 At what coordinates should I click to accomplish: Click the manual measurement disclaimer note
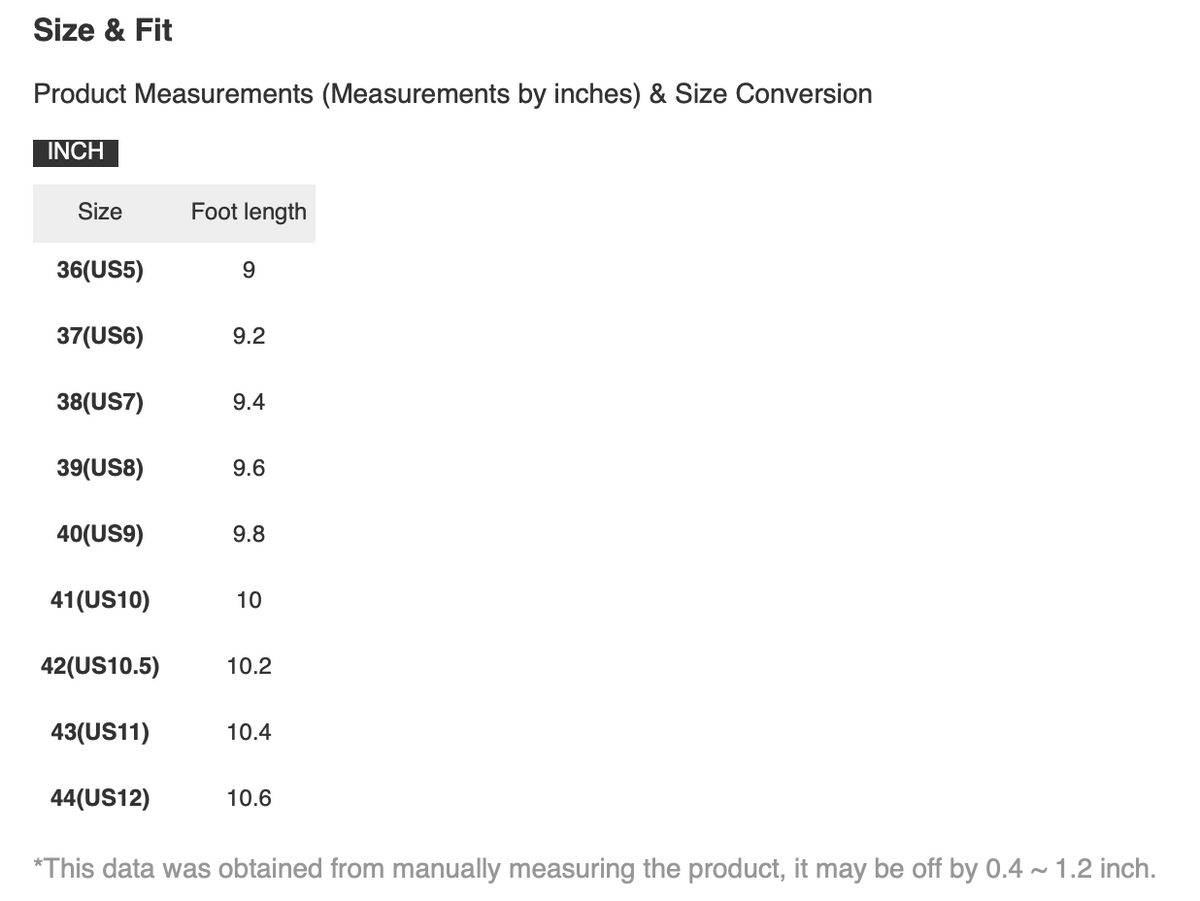tap(595, 868)
